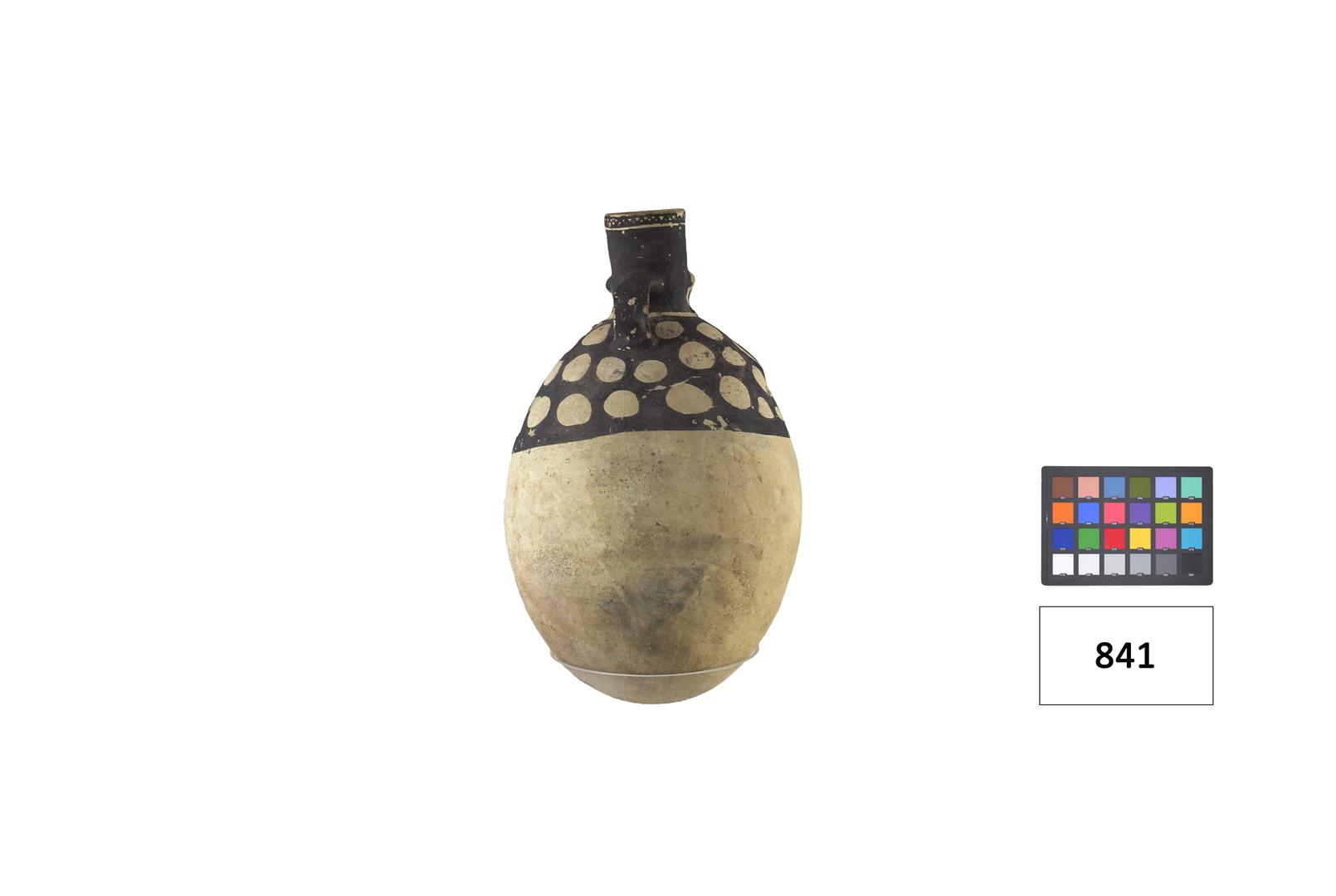1336x896 pixels.
Task: Select the olive green color patch
Action: click(1140, 487)
